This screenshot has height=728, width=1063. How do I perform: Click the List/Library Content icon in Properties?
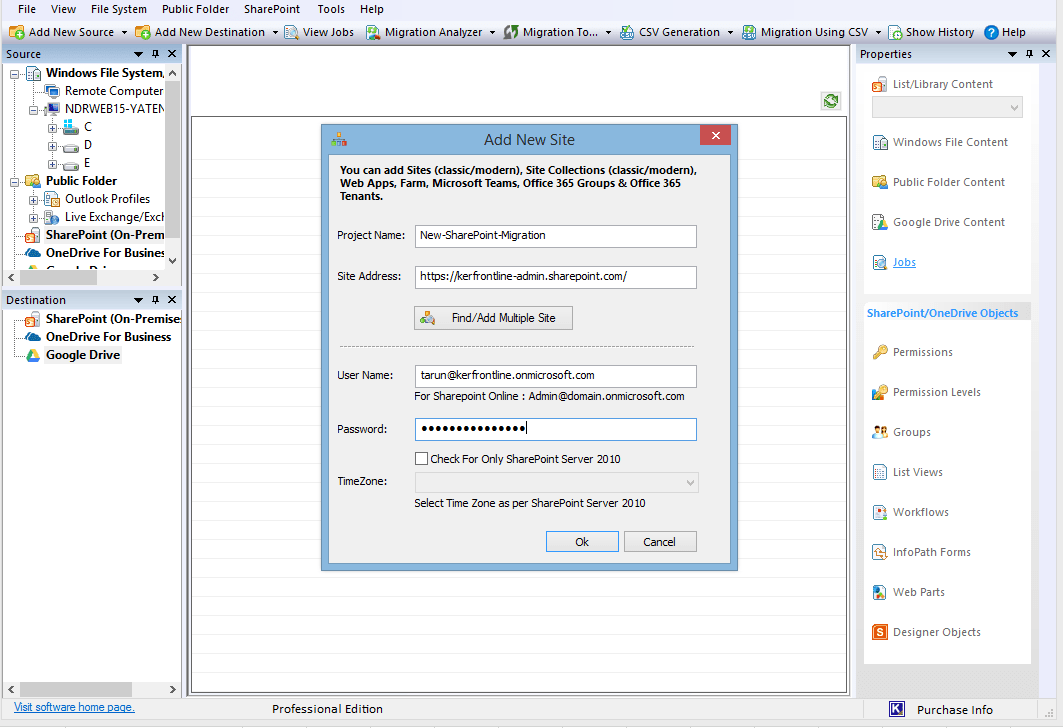(x=879, y=84)
